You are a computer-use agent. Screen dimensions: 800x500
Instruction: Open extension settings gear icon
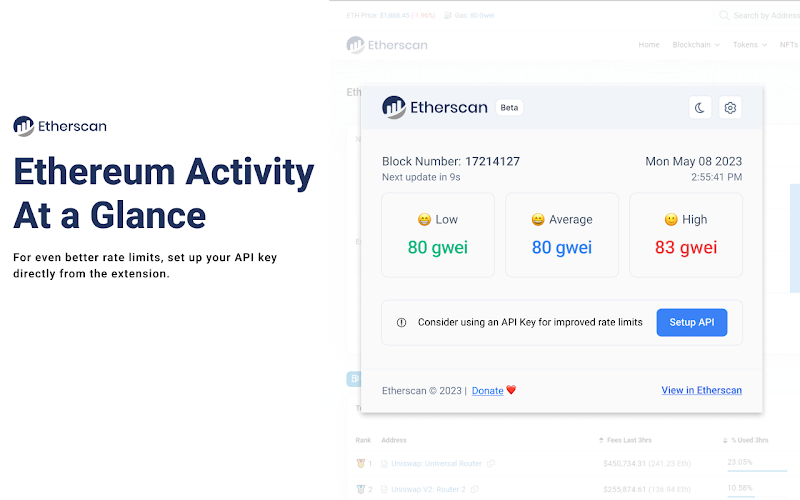730,108
